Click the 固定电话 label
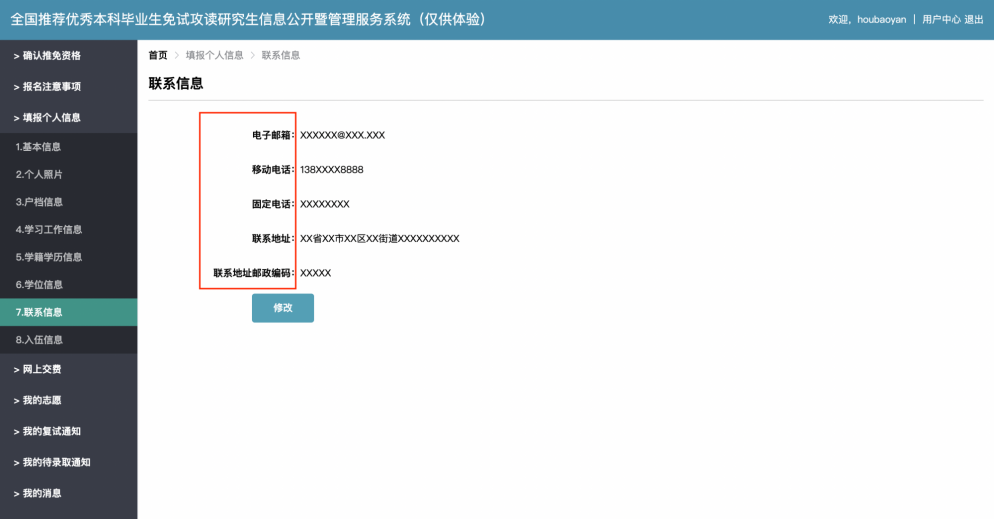Screen dimensions: 994x519 [x=273, y=204]
